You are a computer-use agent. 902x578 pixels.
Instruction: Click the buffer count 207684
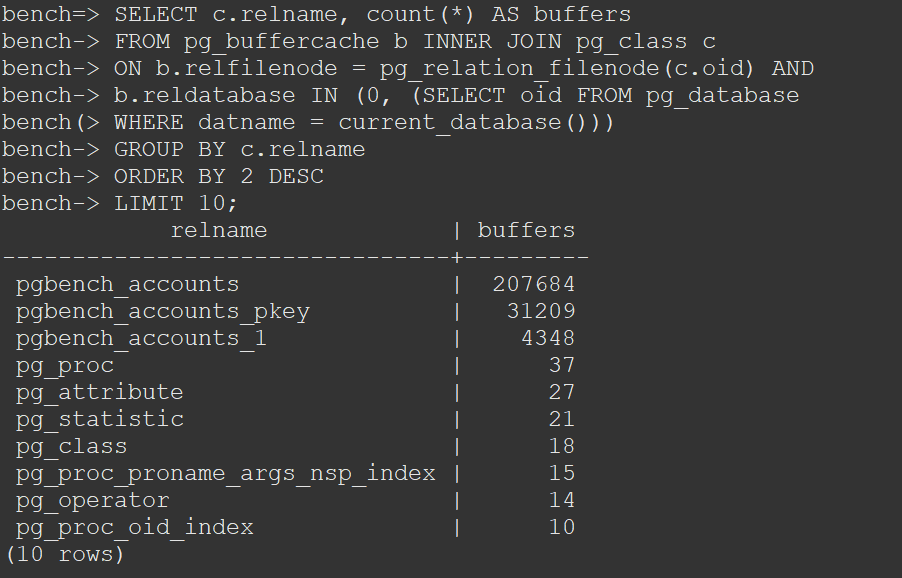[534, 284]
